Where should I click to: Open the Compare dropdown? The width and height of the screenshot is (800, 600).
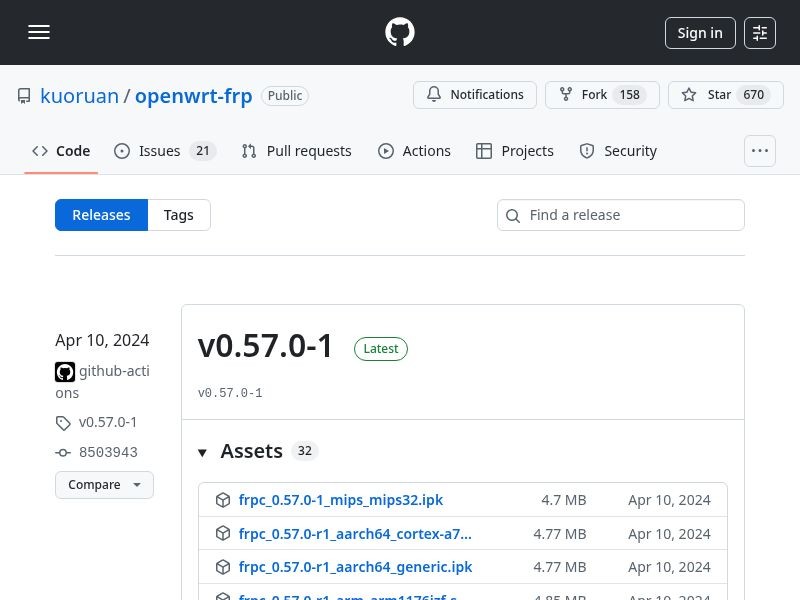[x=104, y=485]
